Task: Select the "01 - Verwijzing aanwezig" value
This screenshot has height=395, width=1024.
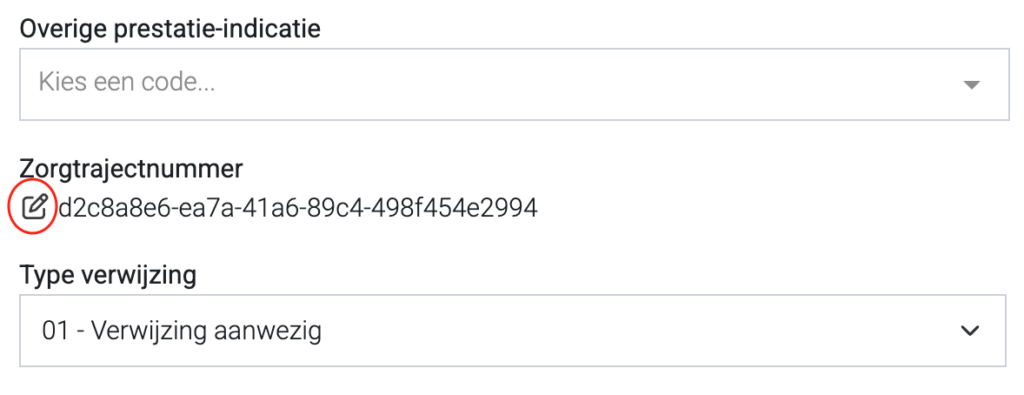Action: tap(182, 331)
